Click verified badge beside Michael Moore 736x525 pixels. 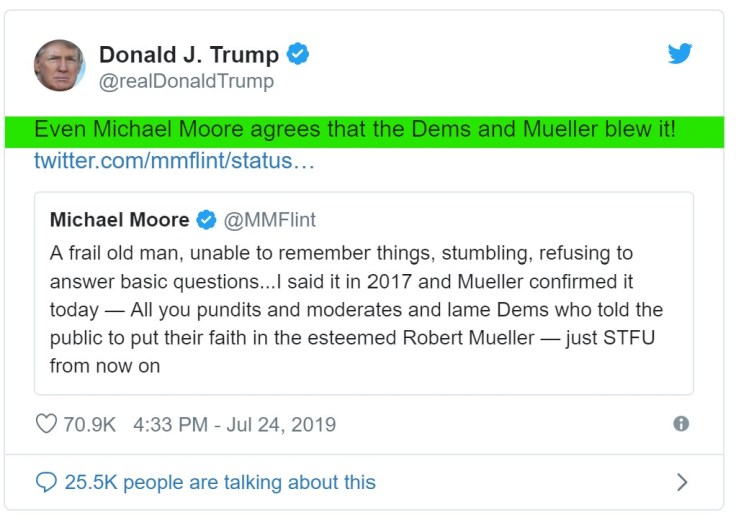[x=206, y=220]
